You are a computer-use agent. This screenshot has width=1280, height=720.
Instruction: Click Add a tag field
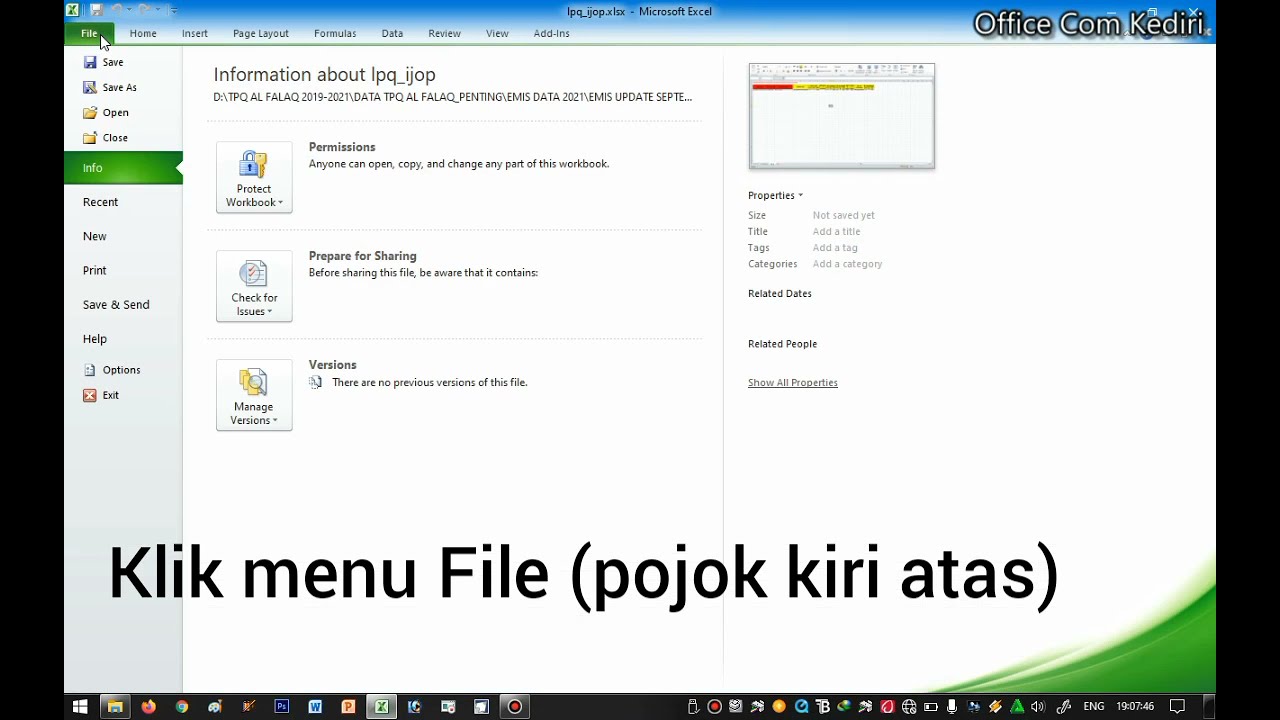pos(835,247)
